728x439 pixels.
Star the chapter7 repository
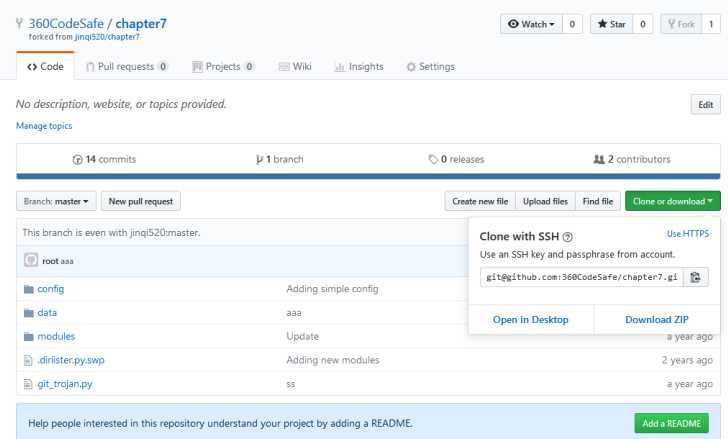point(611,24)
